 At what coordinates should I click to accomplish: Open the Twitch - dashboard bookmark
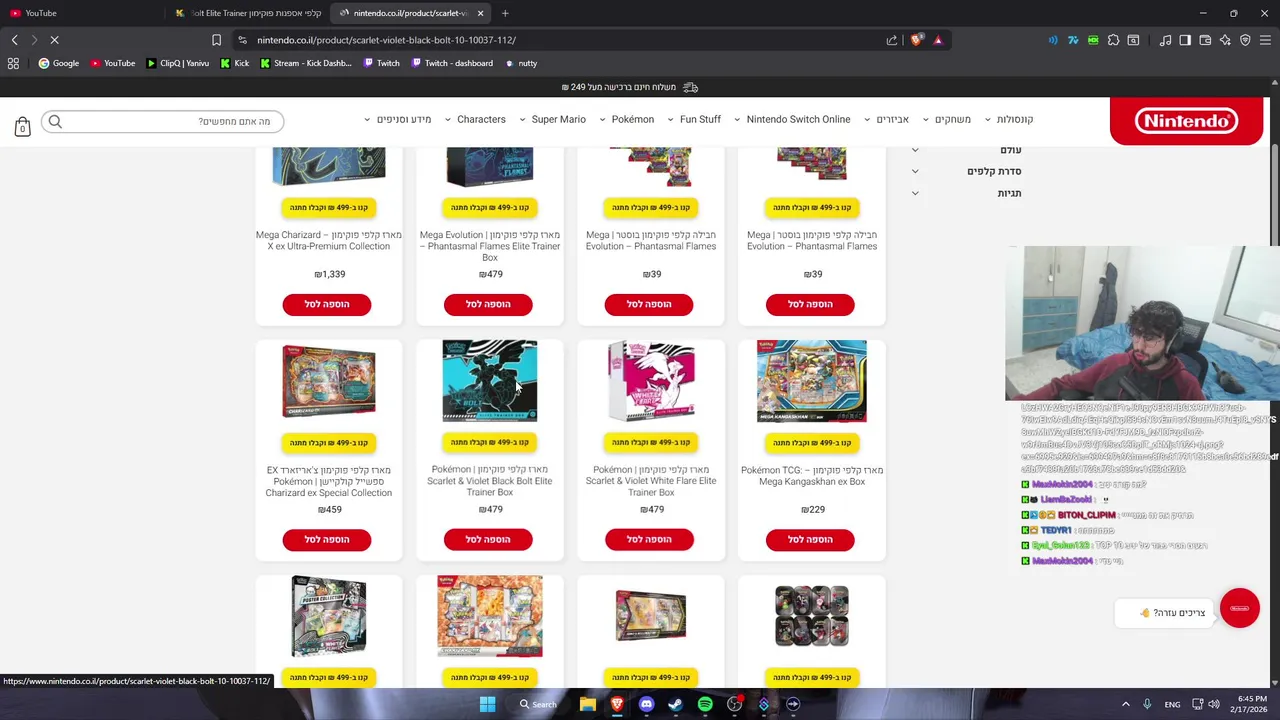point(450,63)
